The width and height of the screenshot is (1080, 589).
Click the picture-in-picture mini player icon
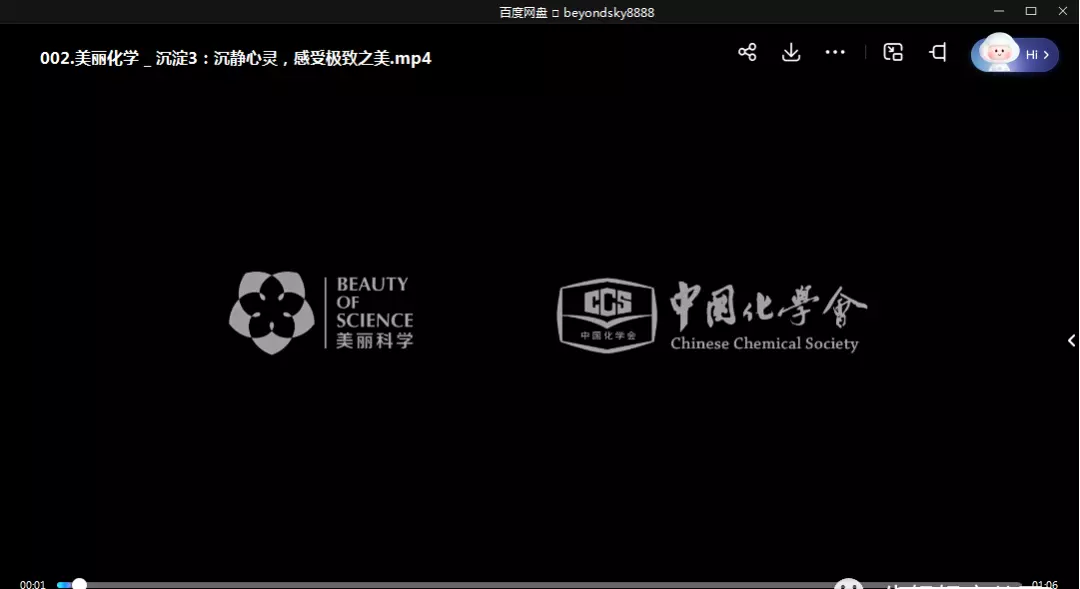point(893,52)
